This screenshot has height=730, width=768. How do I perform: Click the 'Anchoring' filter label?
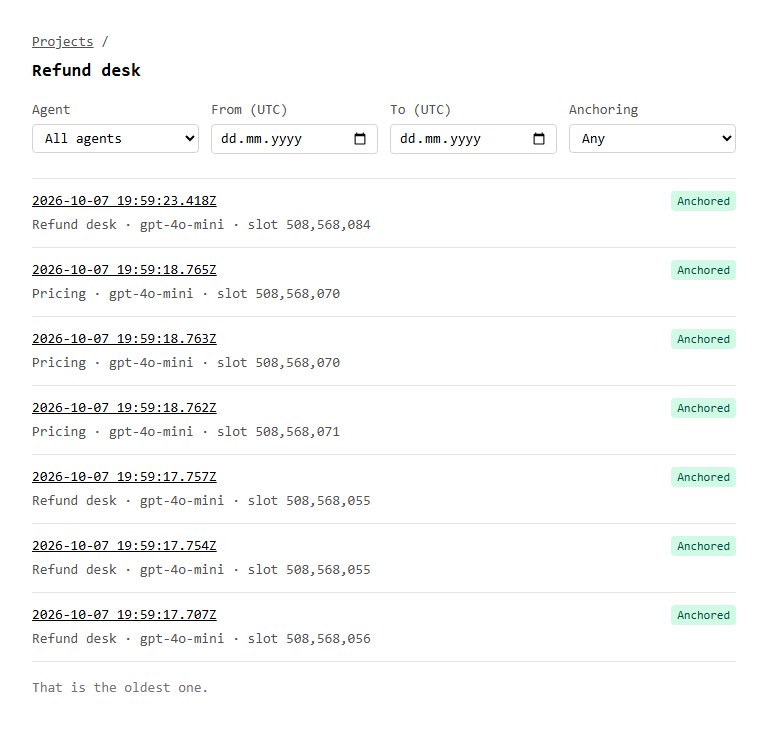coord(603,110)
